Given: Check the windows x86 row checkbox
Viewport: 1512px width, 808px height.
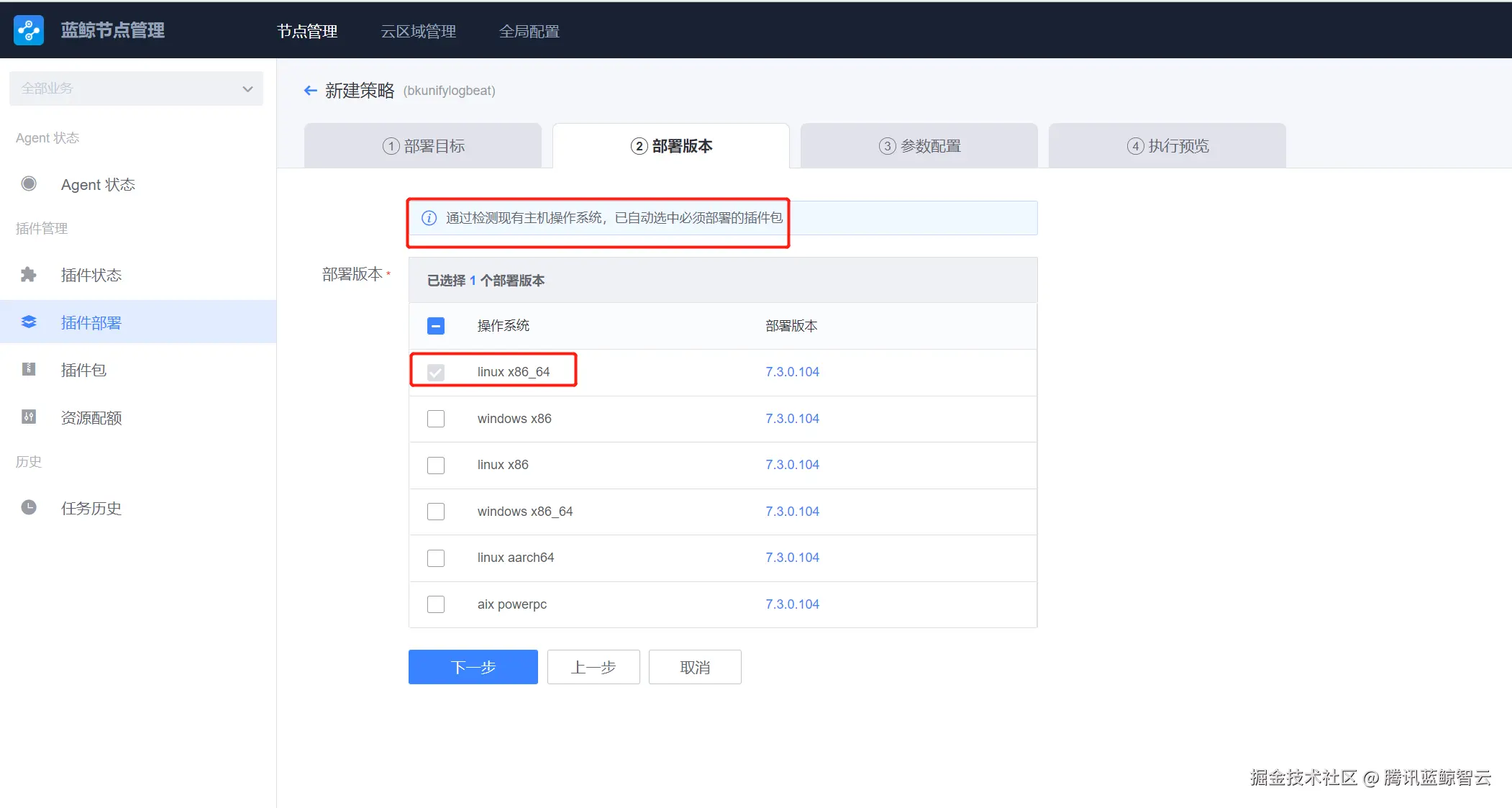Looking at the screenshot, I should pyautogui.click(x=436, y=419).
